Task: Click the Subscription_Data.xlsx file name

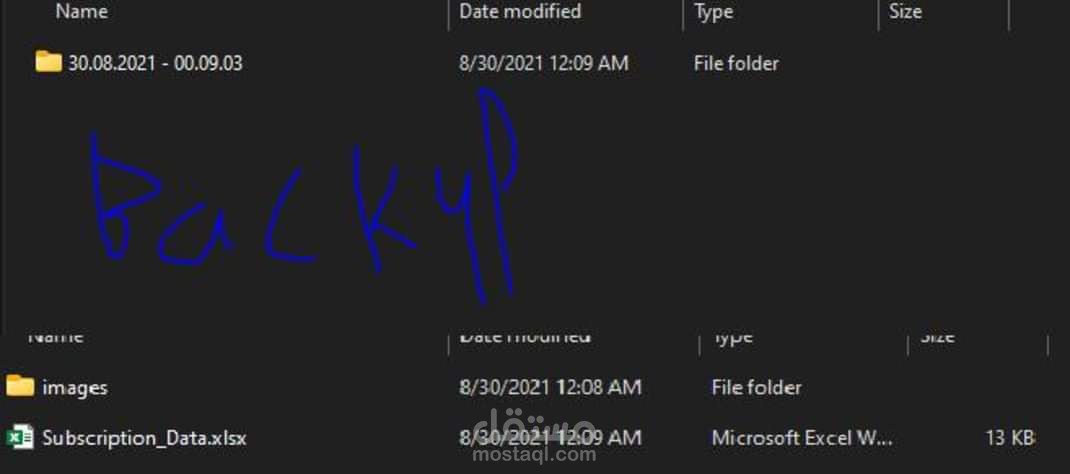Action: pyautogui.click(x=144, y=437)
